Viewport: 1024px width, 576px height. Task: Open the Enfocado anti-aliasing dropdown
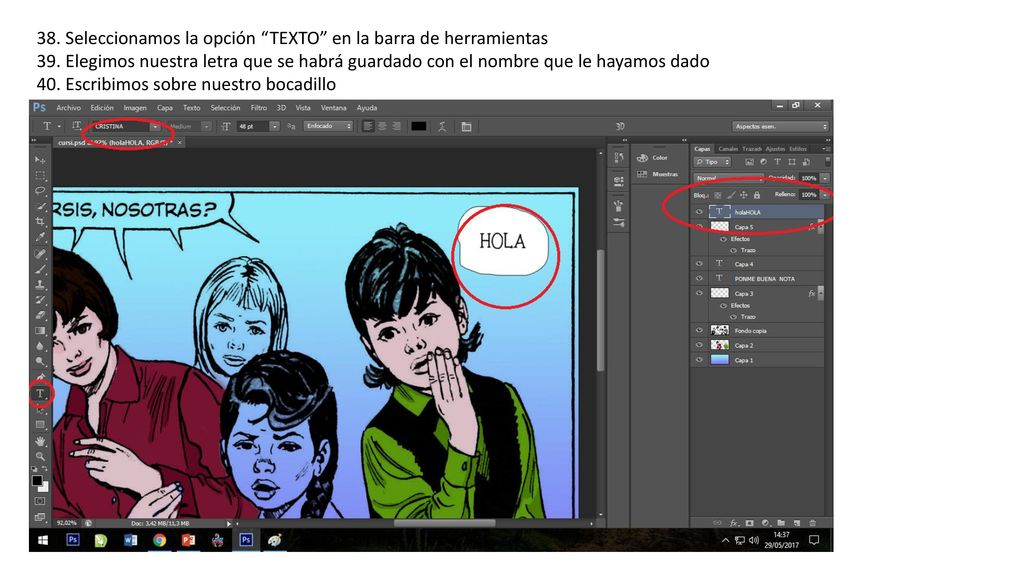point(328,126)
